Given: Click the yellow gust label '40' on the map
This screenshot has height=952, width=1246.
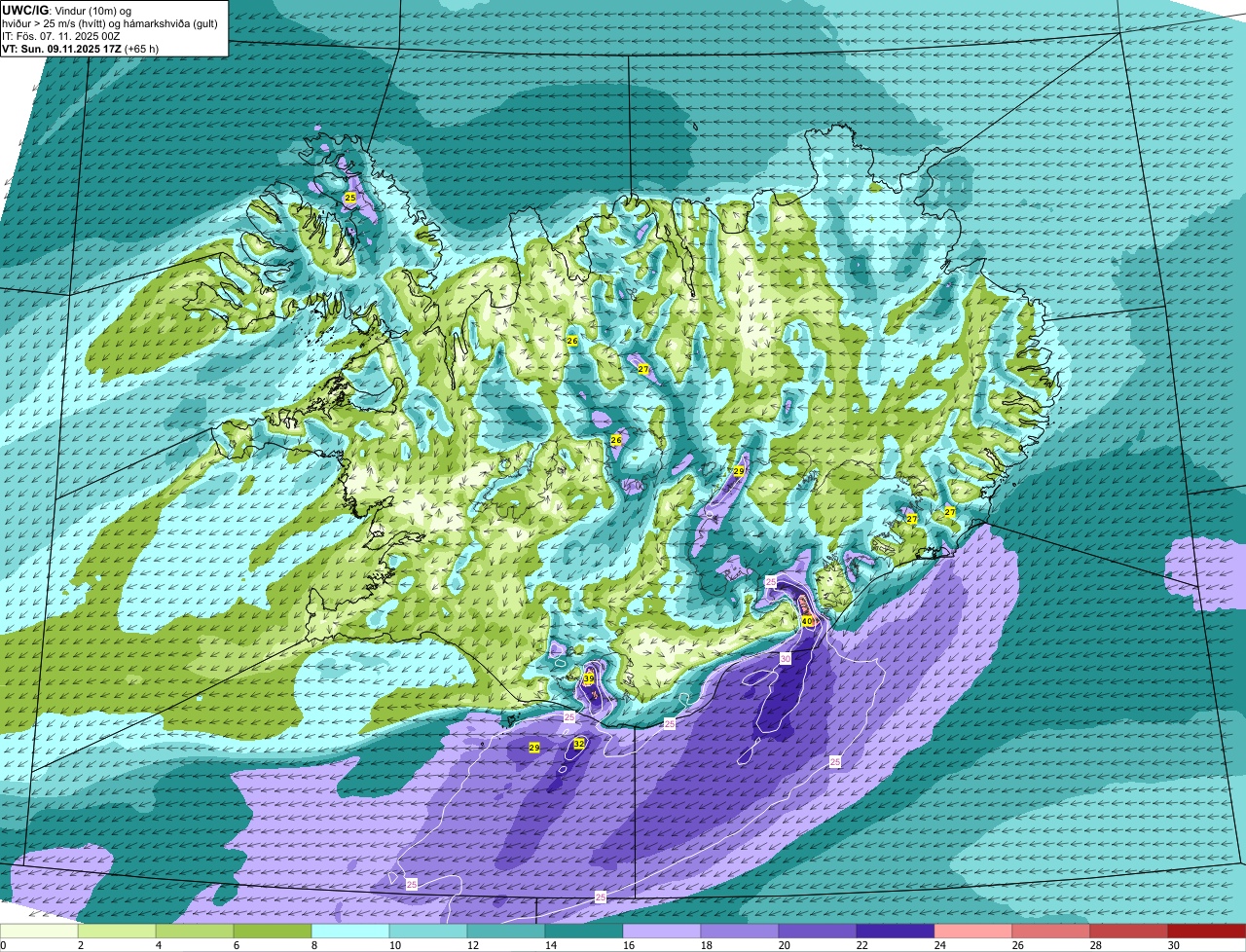Looking at the screenshot, I should [x=807, y=621].
